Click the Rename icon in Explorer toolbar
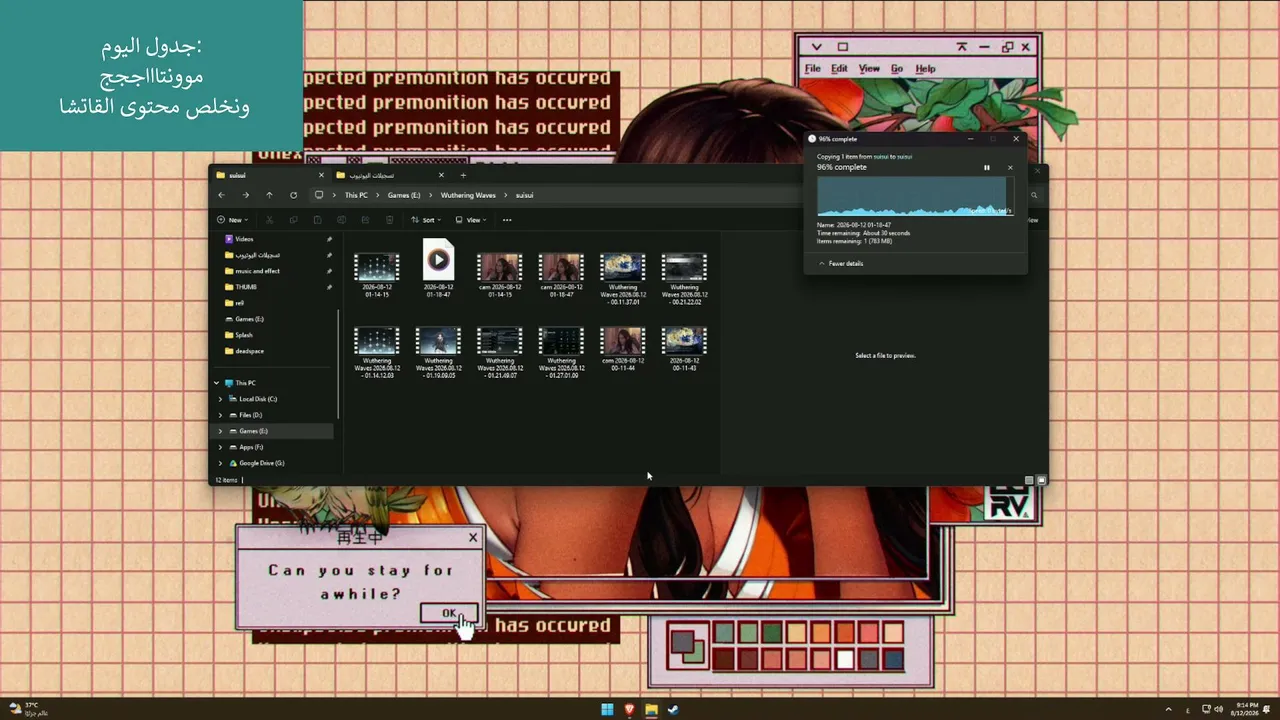This screenshot has width=1280, height=720. [x=341, y=220]
